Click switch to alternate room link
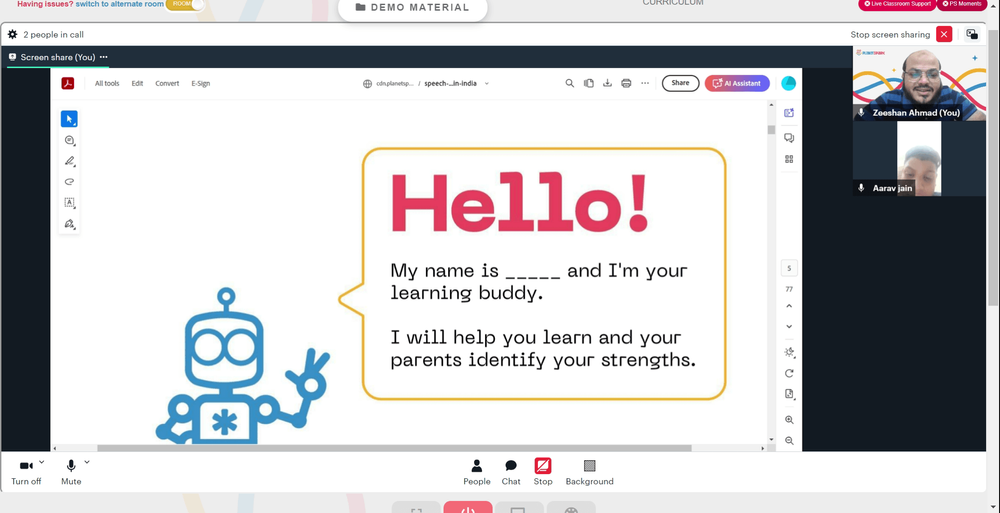Screen dimensions: 1000x513 click(x=119, y=4)
